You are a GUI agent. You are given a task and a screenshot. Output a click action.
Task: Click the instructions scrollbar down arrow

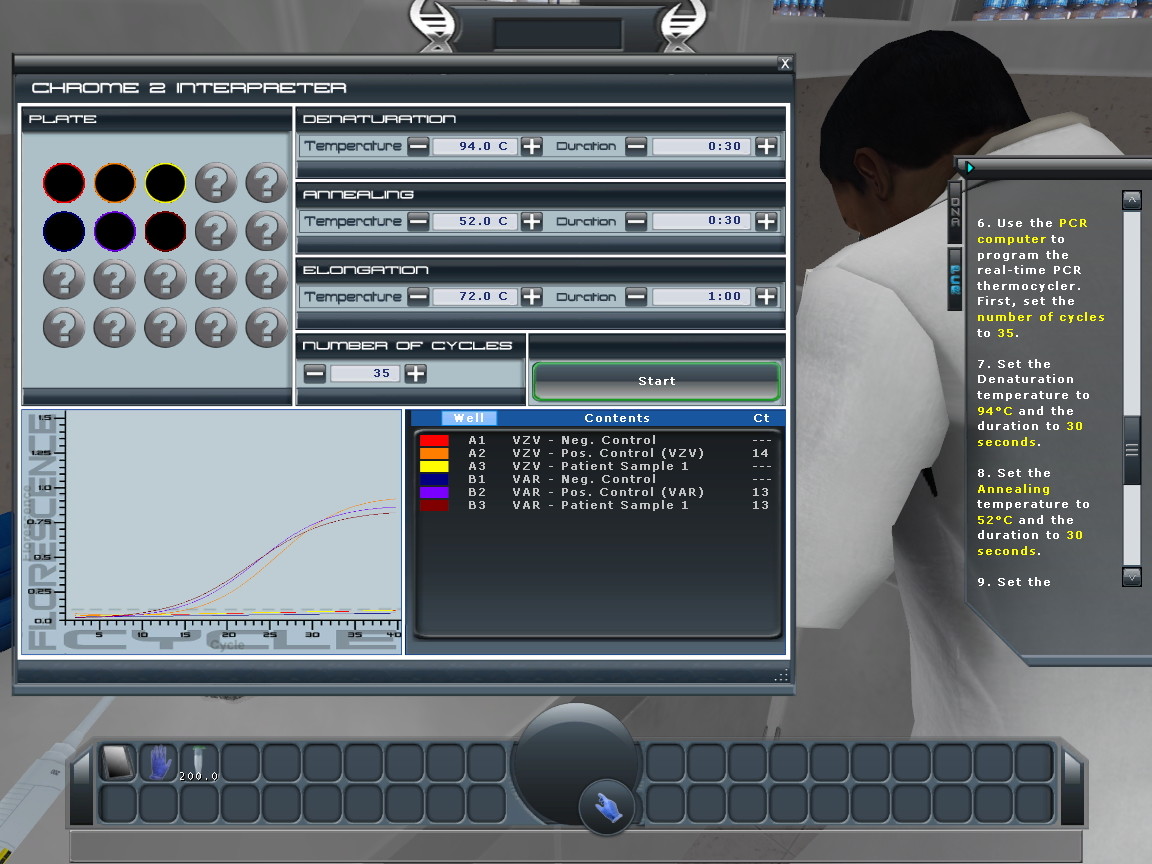[x=1131, y=576]
